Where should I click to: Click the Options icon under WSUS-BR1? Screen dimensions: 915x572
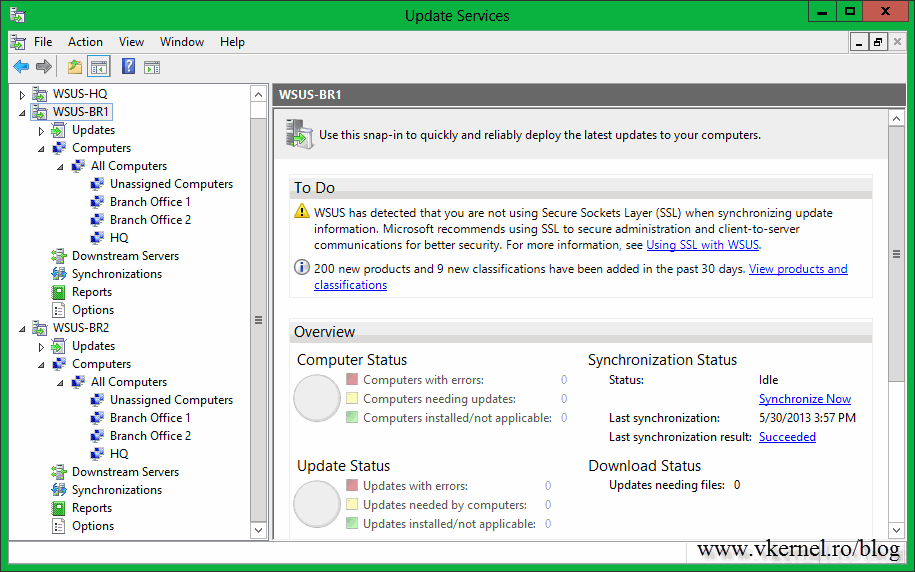58,310
